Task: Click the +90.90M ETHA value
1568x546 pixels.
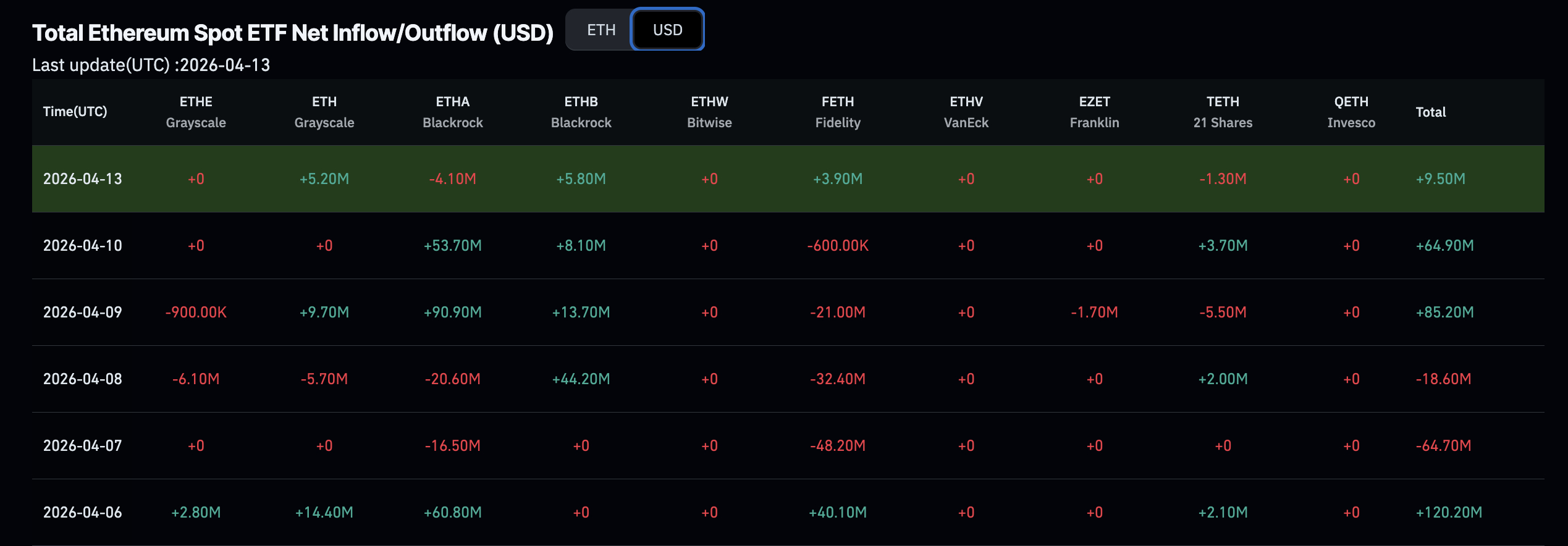Action: coord(452,313)
